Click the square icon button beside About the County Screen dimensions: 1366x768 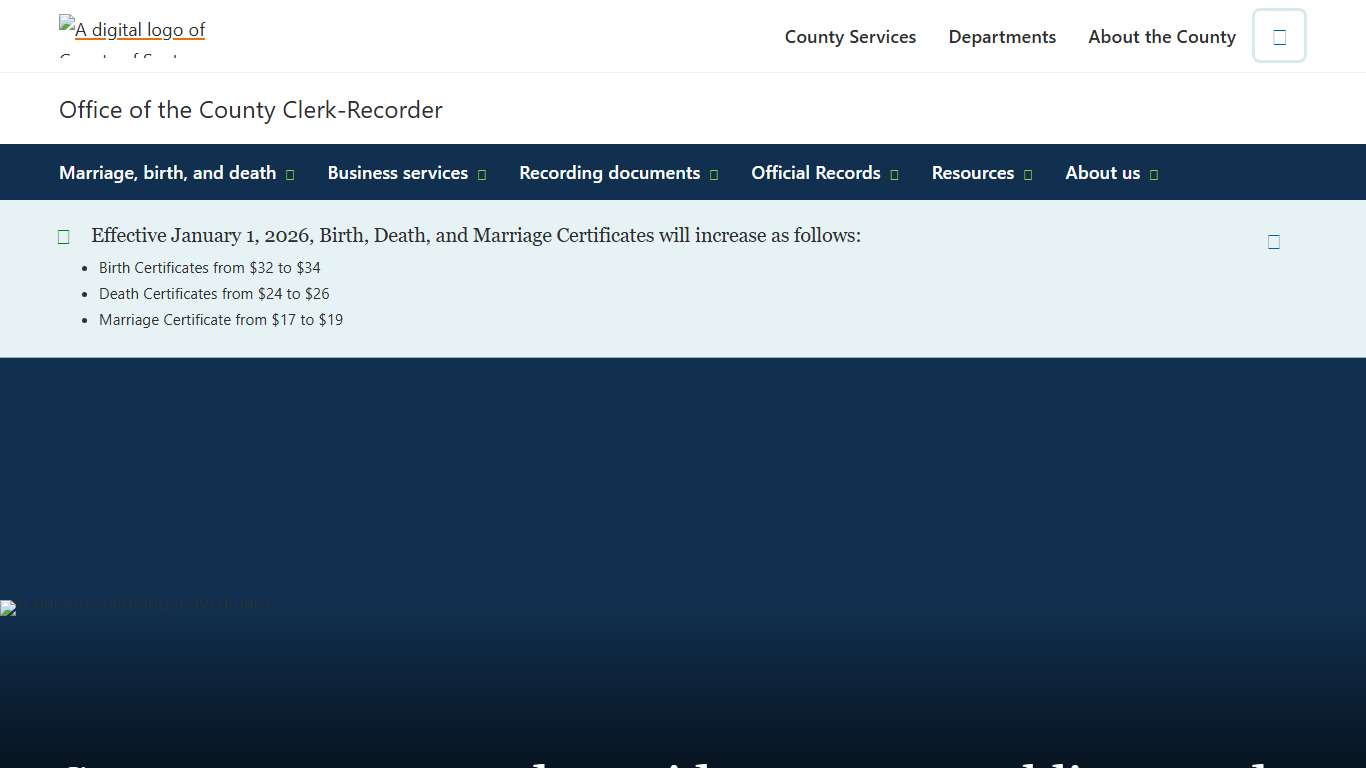pos(1279,37)
